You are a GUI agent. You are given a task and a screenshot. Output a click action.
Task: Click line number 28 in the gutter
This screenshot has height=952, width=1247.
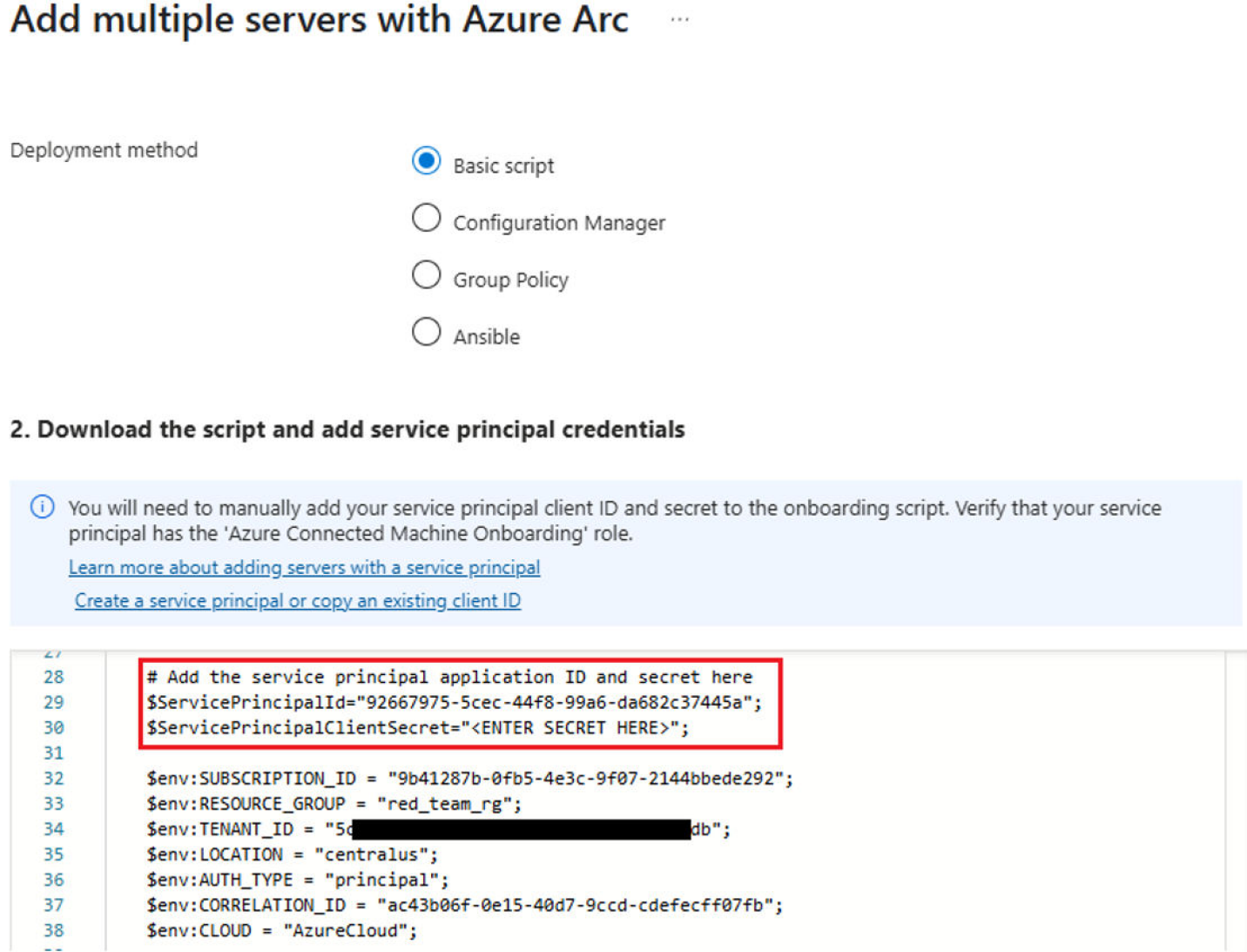(53, 677)
